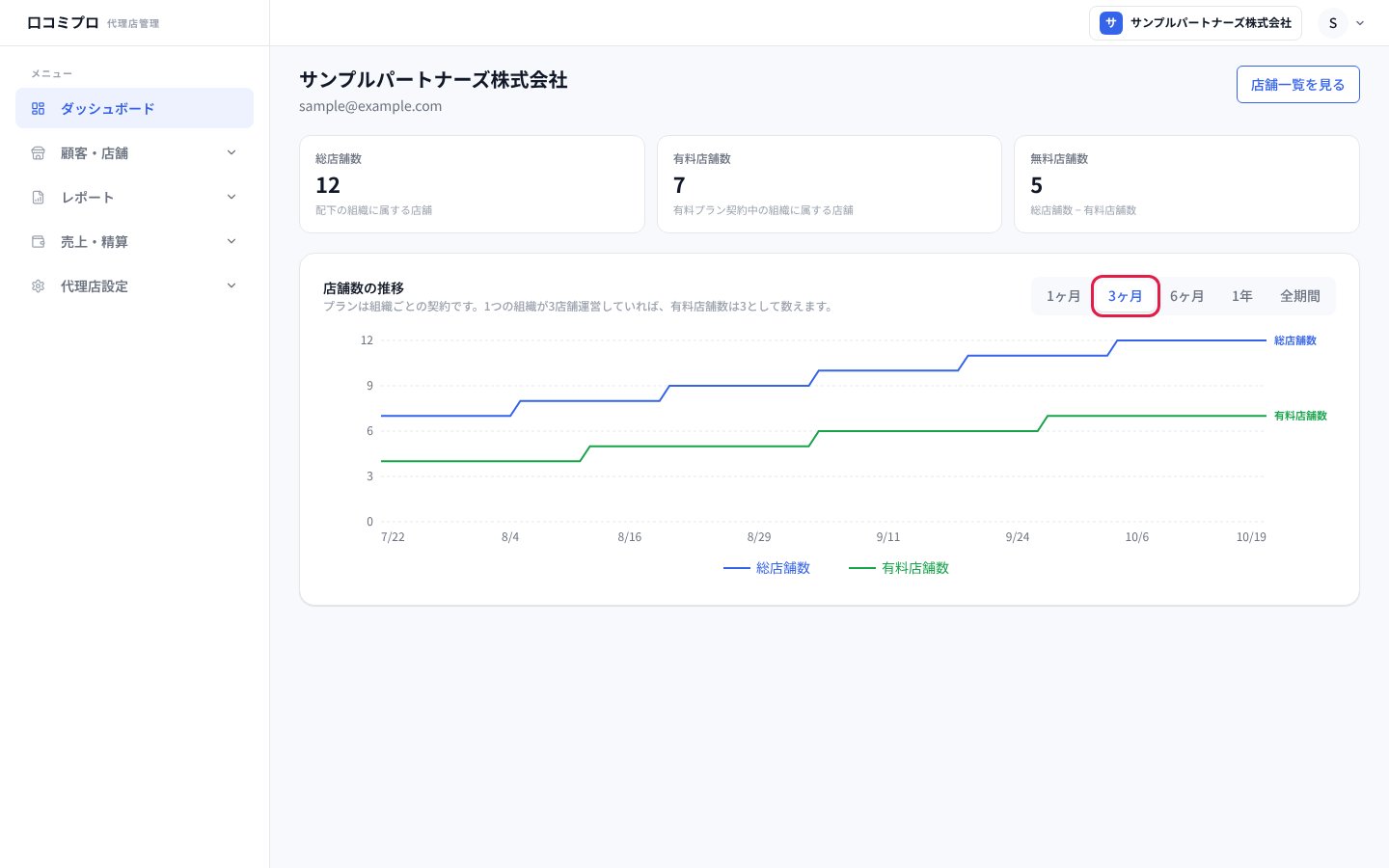This screenshot has width=1389, height=868.
Task: Click the S user avatar
Action: (1333, 23)
